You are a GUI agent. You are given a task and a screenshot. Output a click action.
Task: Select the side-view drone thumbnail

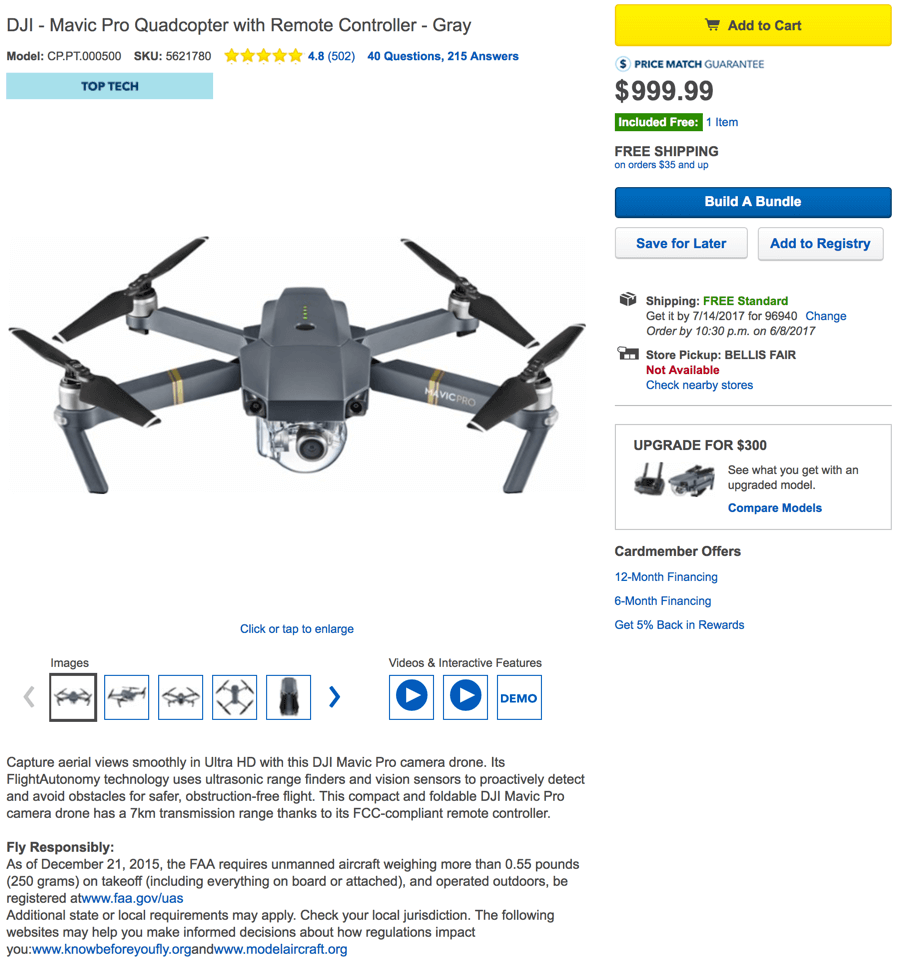click(x=126, y=697)
